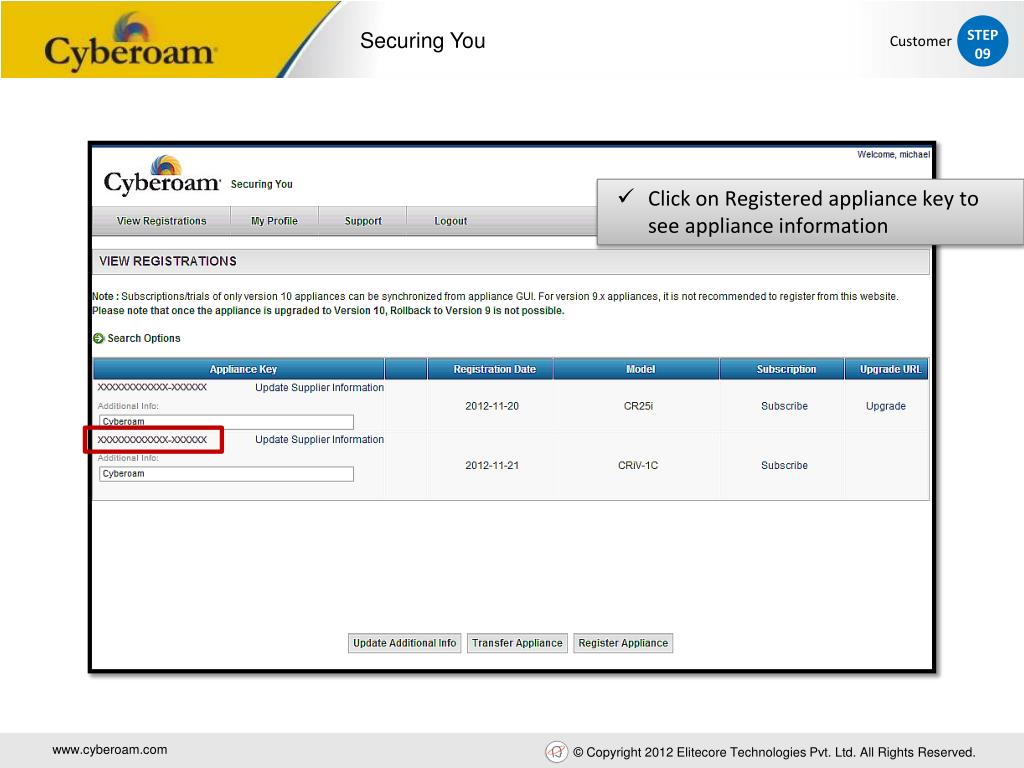Click the Upgrade link for CR25i
This screenshot has width=1024, height=768.
tap(886, 406)
